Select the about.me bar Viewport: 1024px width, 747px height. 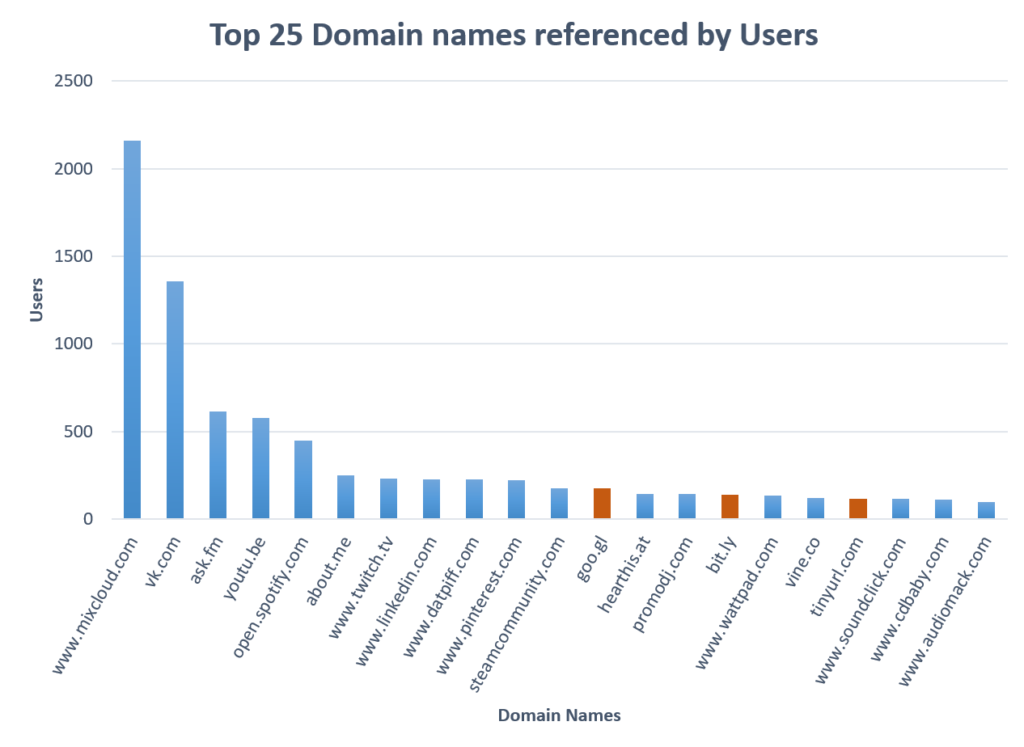tap(346, 497)
